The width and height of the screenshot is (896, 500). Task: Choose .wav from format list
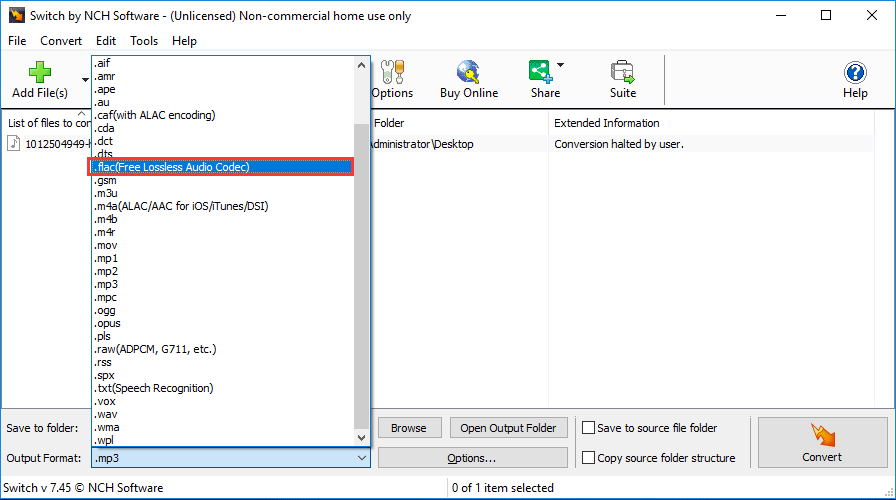(223, 414)
